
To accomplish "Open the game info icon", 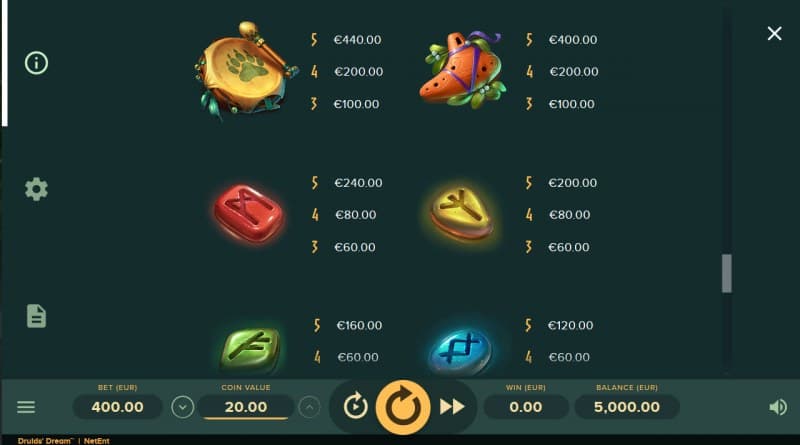I will pos(36,63).
